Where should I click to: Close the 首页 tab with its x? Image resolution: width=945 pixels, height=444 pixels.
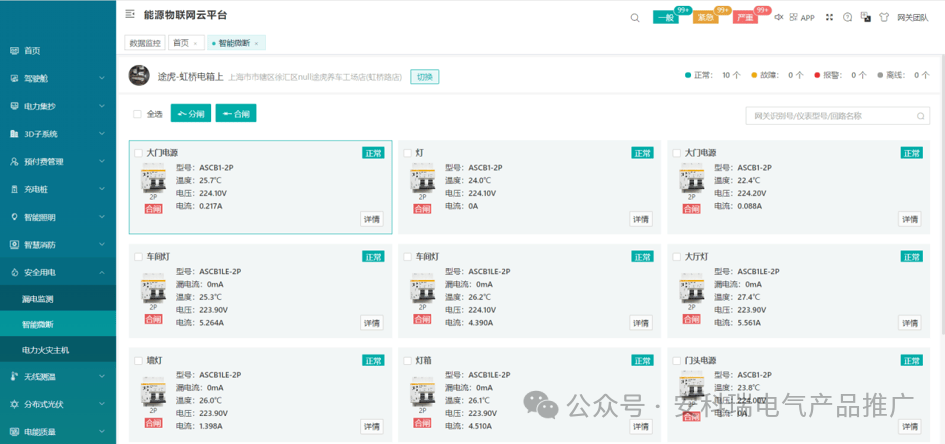click(x=195, y=43)
